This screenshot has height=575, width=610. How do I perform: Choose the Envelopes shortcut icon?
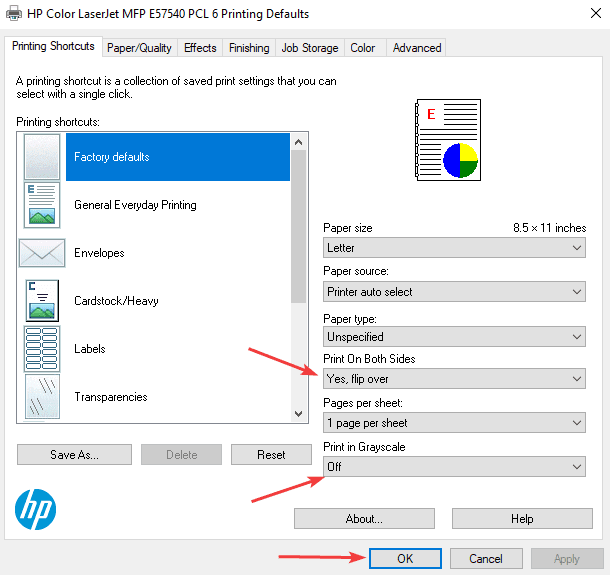click(x=42, y=253)
